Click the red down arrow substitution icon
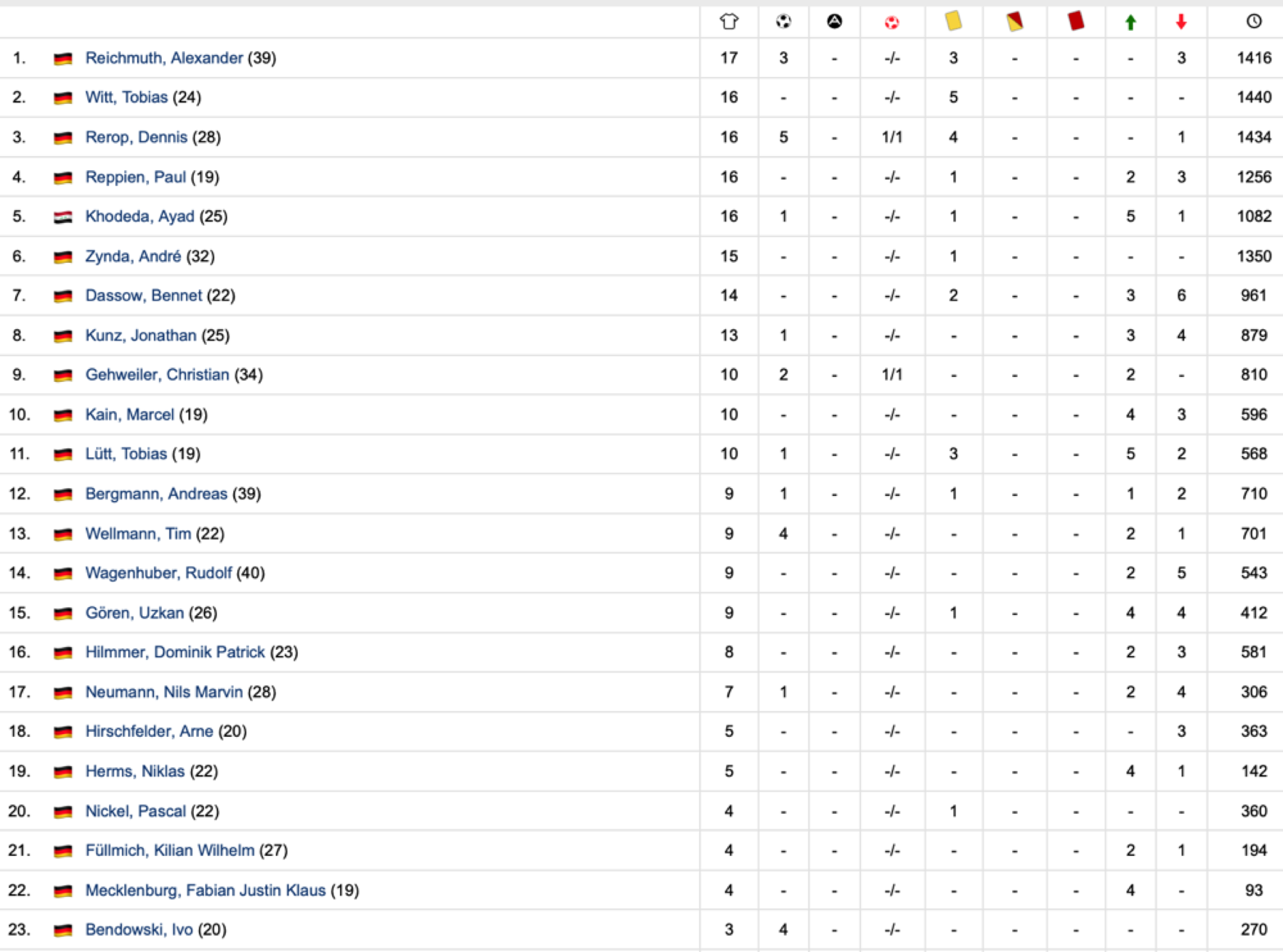1283x952 pixels. (x=1181, y=23)
